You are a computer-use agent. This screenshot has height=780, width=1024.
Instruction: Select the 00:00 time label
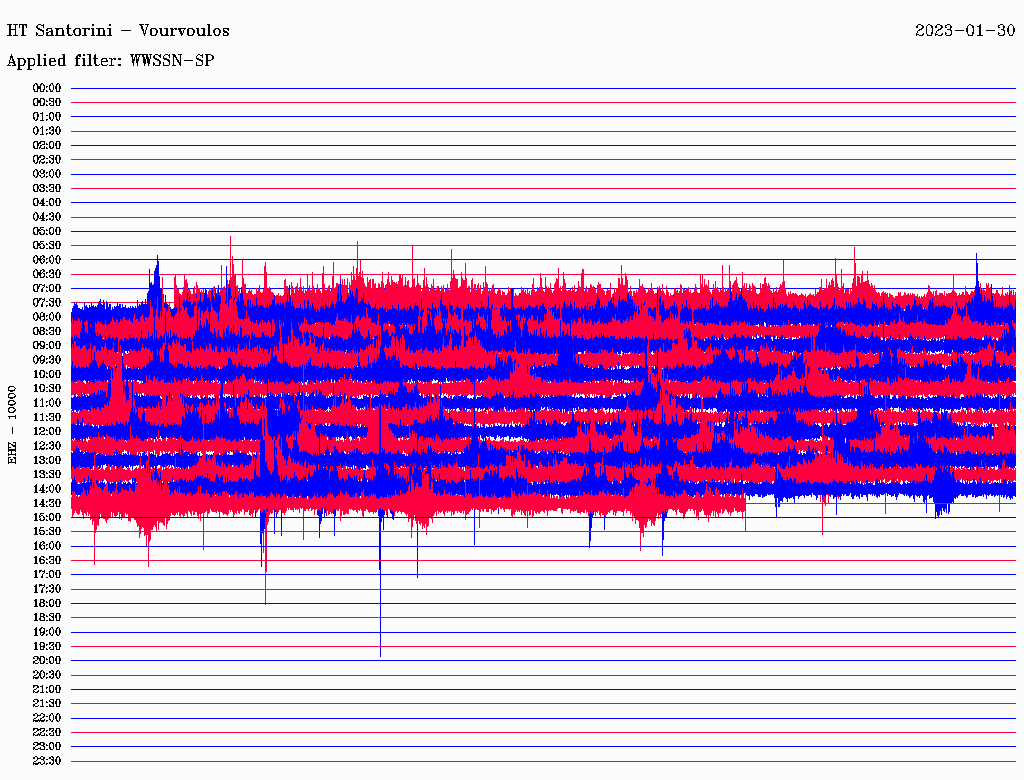pos(47,88)
